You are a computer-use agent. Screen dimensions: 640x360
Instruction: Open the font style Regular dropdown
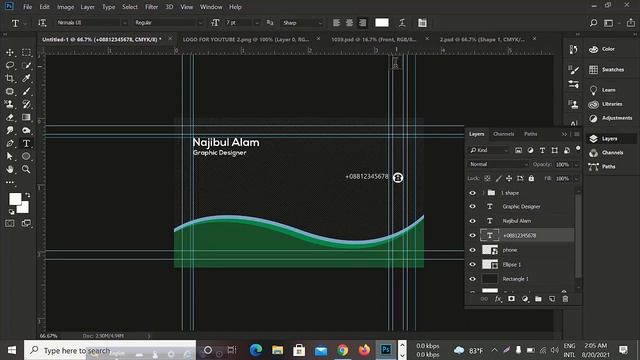click(x=200, y=23)
